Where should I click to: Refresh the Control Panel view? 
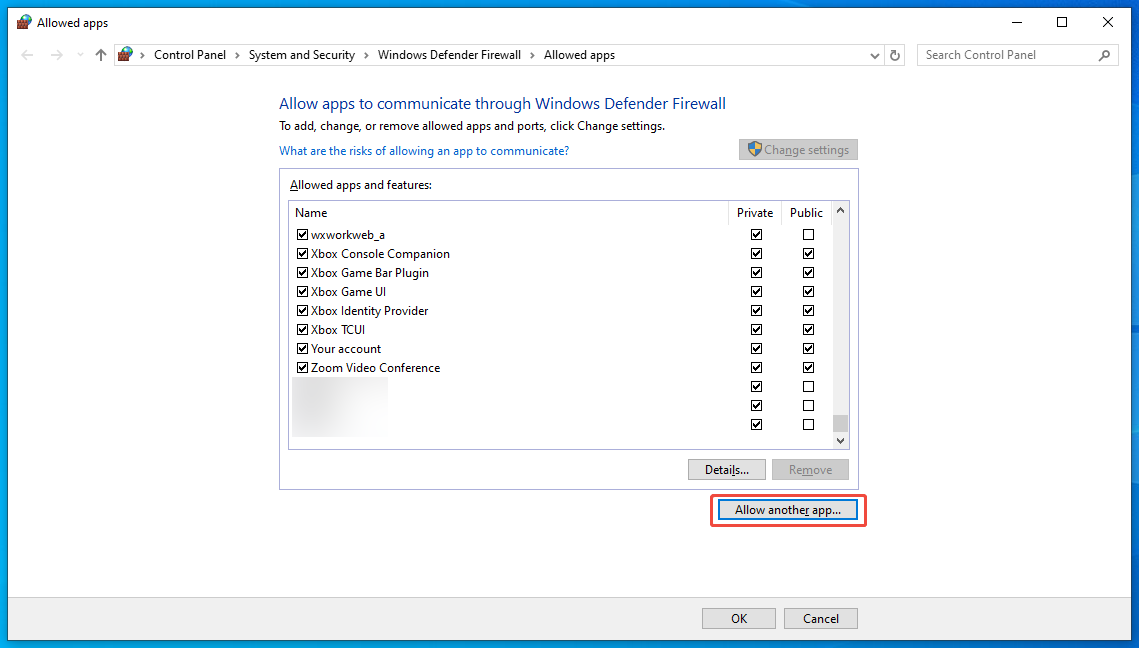point(895,55)
